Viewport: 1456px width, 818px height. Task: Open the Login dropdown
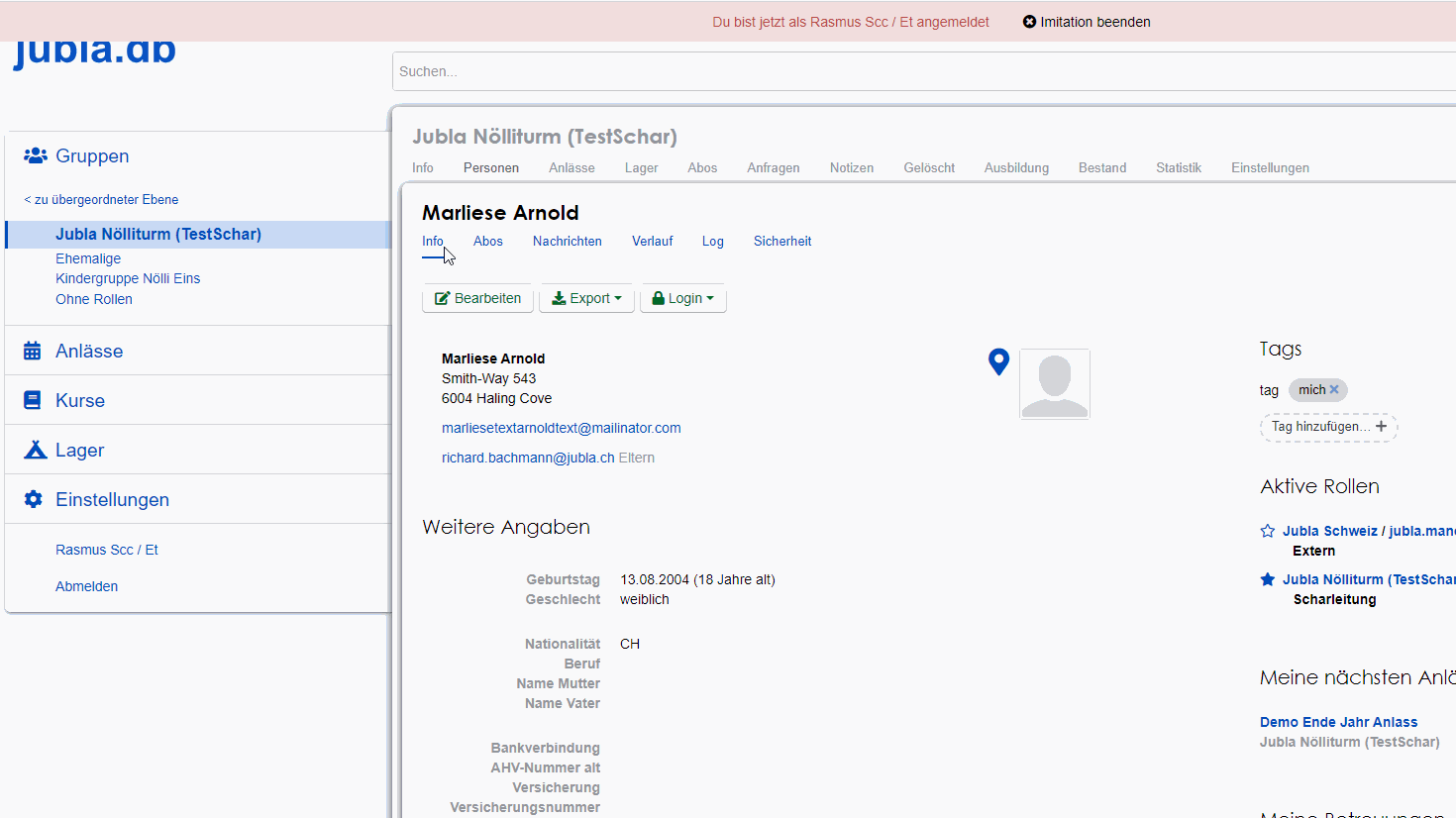tap(683, 298)
